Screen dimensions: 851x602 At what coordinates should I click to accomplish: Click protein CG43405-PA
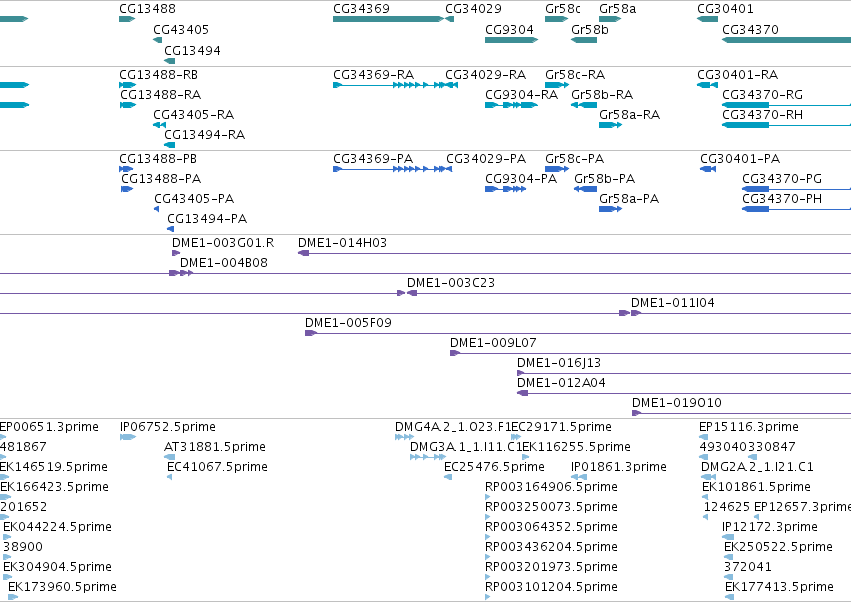(157, 209)
